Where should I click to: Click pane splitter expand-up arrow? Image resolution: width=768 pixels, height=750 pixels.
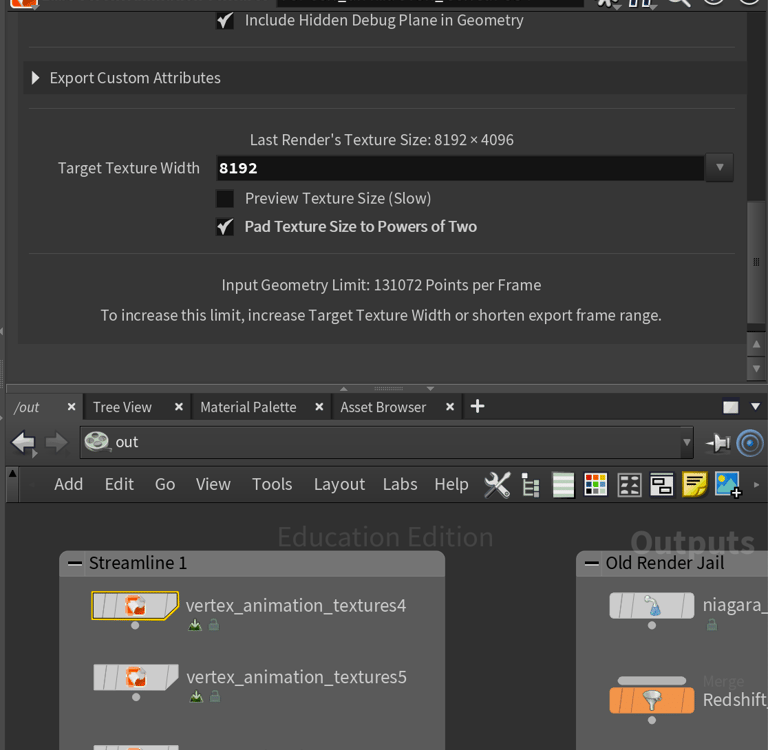coord(344,389)
